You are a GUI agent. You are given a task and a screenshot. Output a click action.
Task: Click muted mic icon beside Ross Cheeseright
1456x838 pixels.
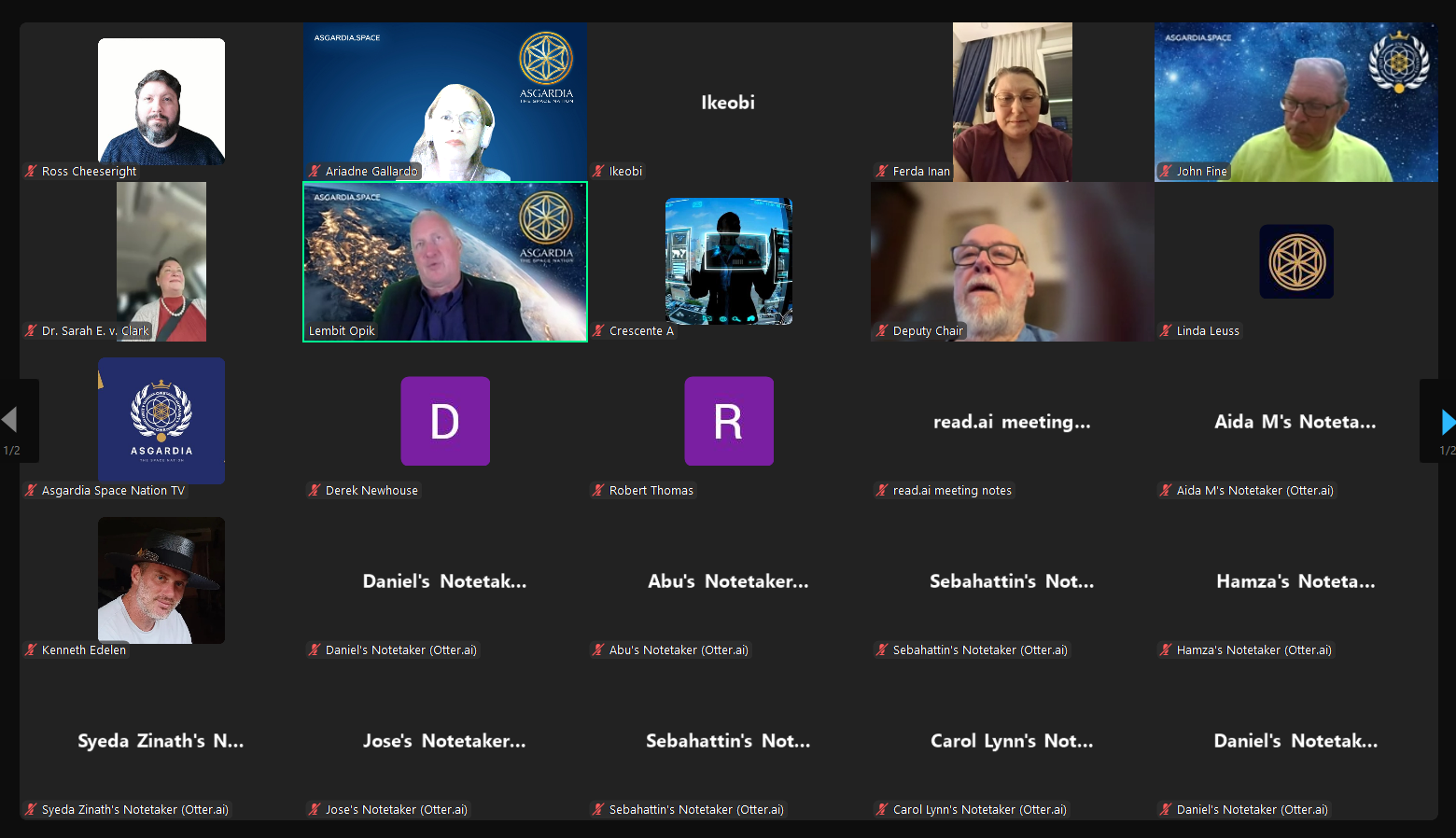[x=31, y=171]
